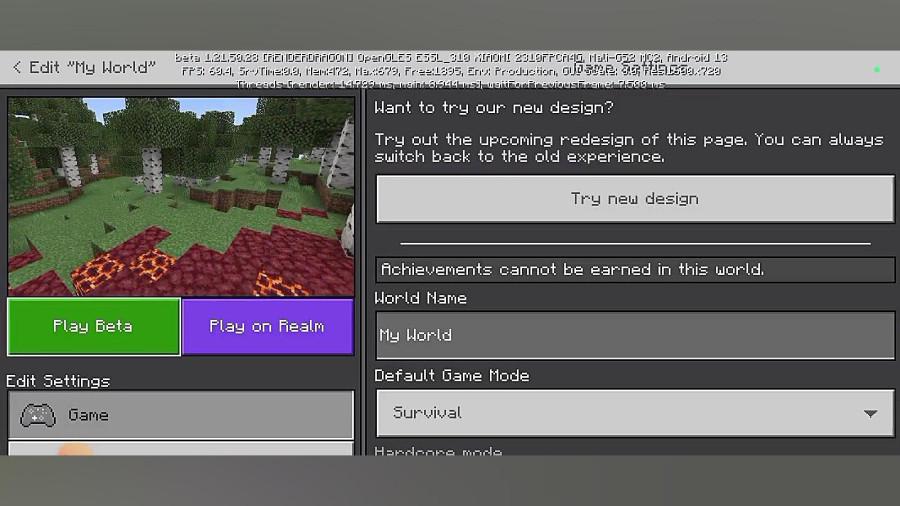
Task: Open the Game settings tab
Action: click(x=181, y=415)
